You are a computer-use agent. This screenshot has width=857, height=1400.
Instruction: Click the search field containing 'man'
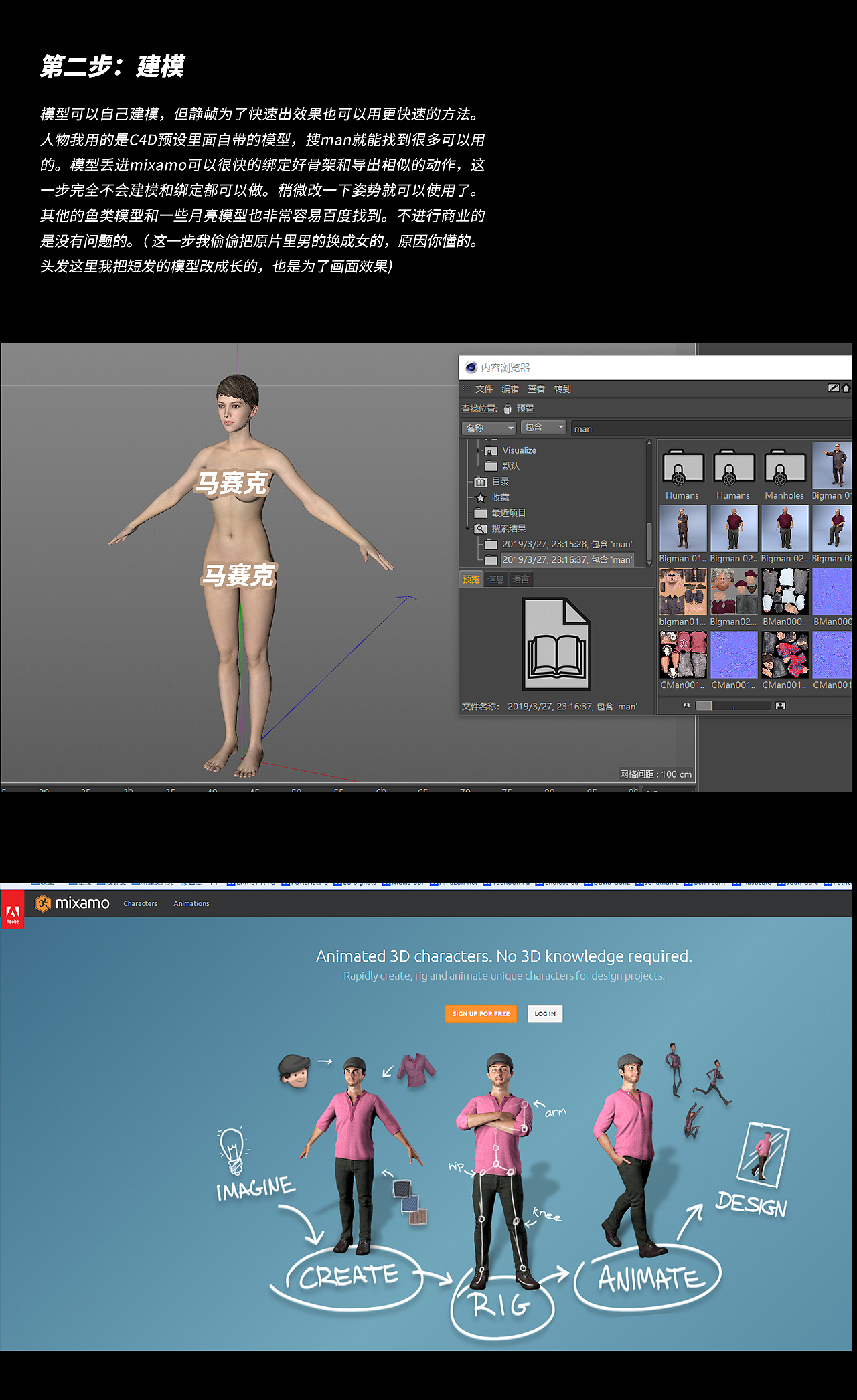pyautogui.click(x=711, y=428)
